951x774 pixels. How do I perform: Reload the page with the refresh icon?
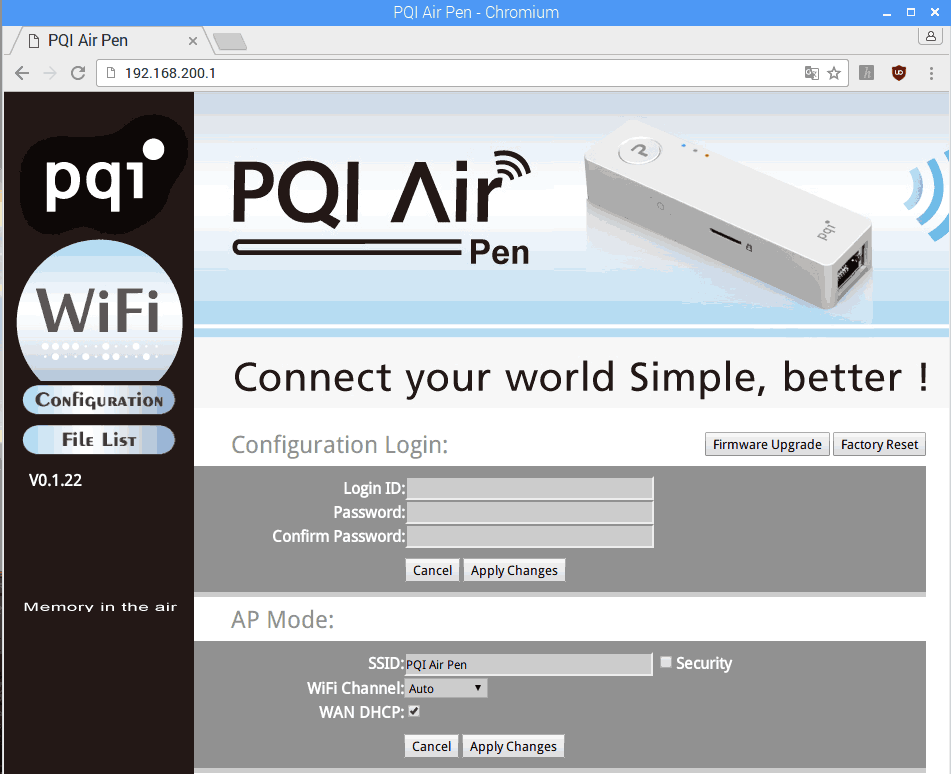(x=78, y=73)
